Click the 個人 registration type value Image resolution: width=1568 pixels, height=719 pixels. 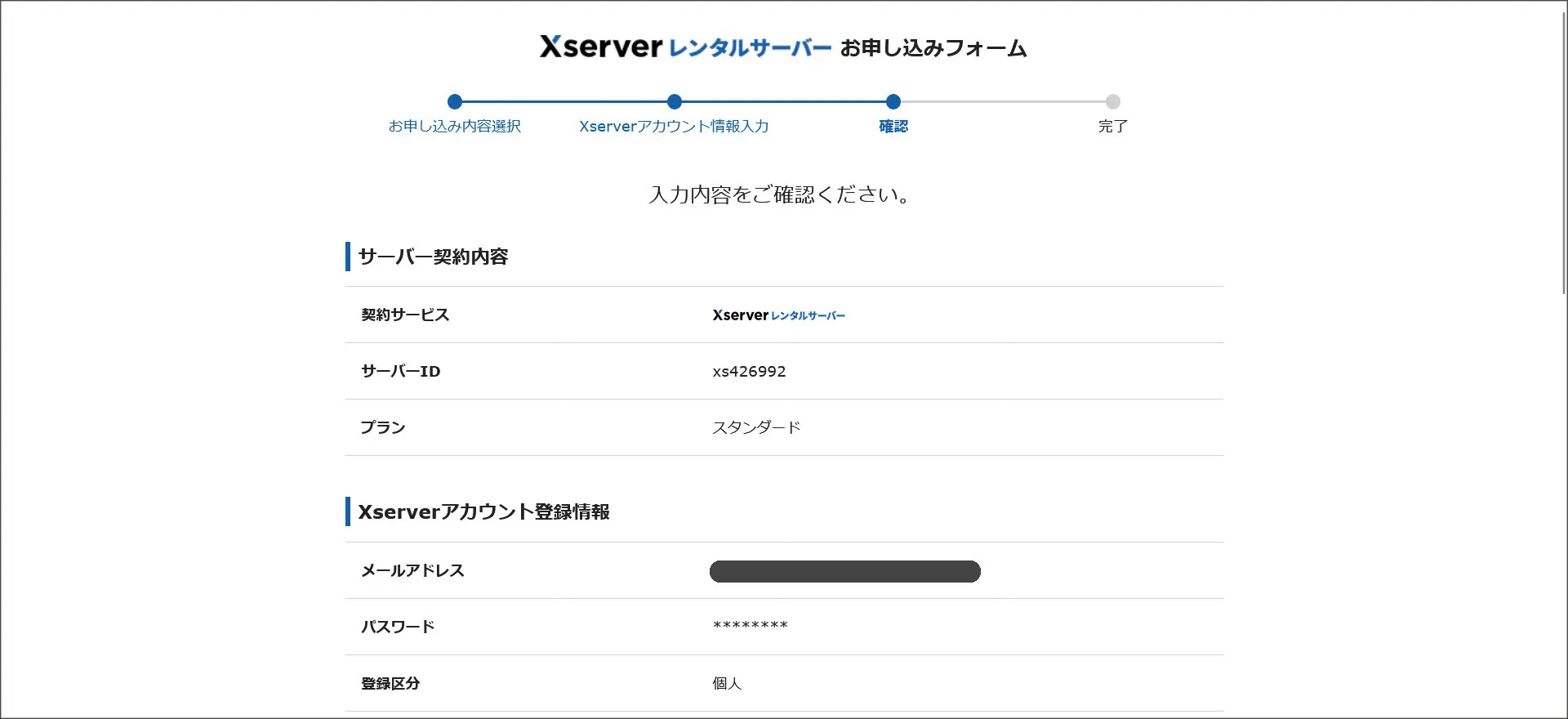[x=727, y=683]
